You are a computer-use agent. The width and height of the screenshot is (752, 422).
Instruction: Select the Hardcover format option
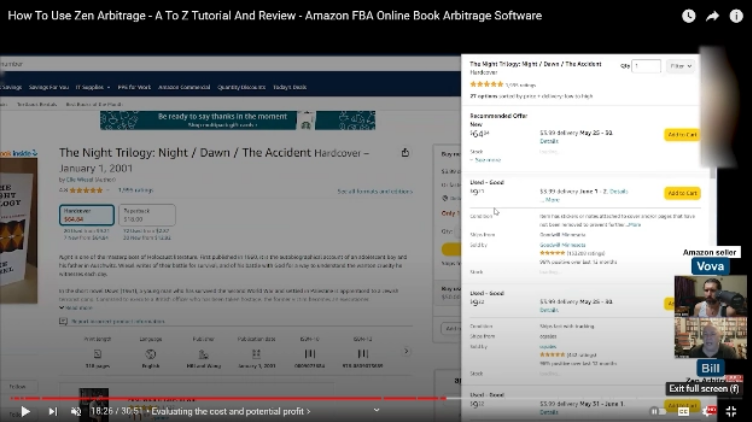click(87, 214)
